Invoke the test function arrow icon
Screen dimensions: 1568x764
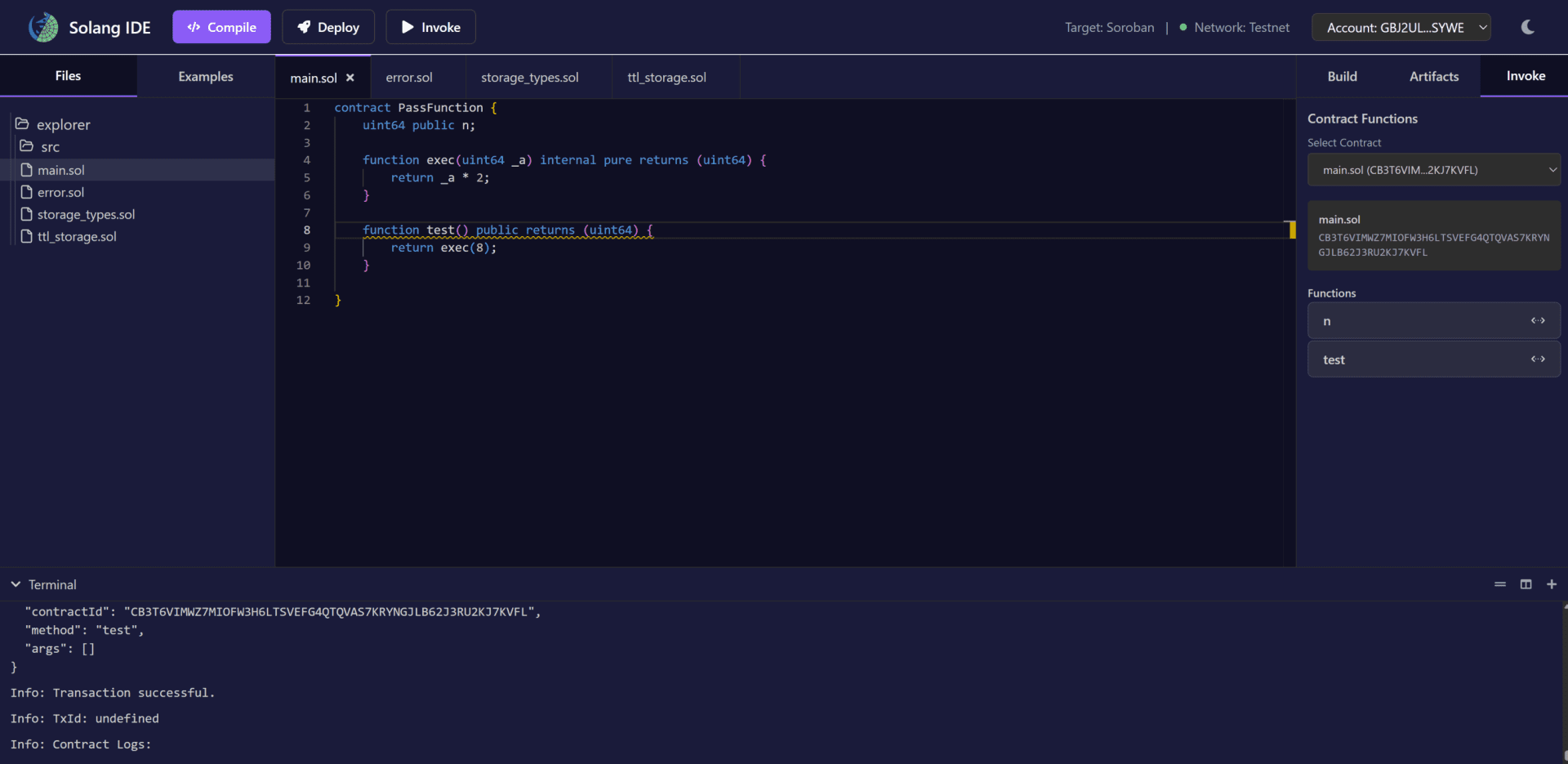pyautogui.click(x=1538, y=360)
